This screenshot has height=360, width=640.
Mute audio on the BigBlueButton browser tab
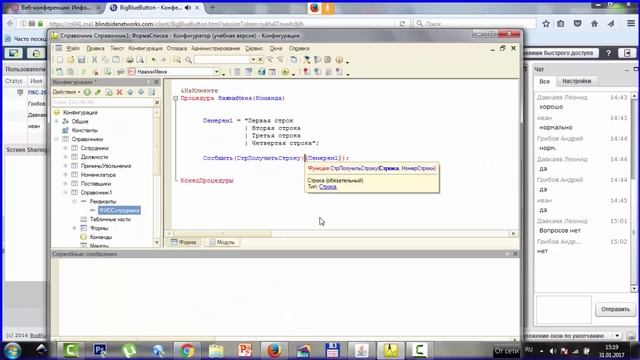188,7
